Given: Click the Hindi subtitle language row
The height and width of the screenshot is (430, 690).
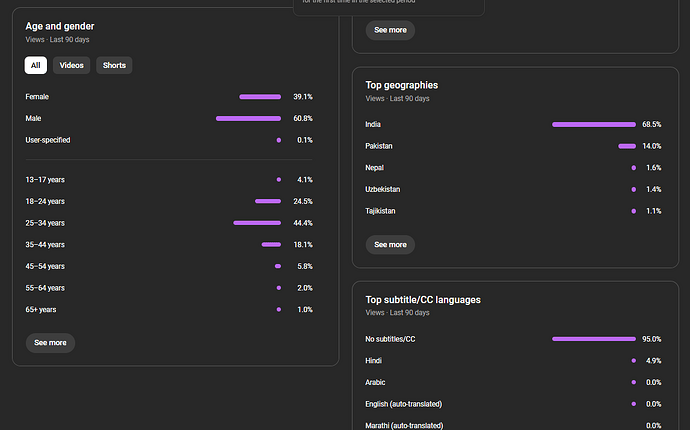Looking at the screenshot, I should pos(373,360).
